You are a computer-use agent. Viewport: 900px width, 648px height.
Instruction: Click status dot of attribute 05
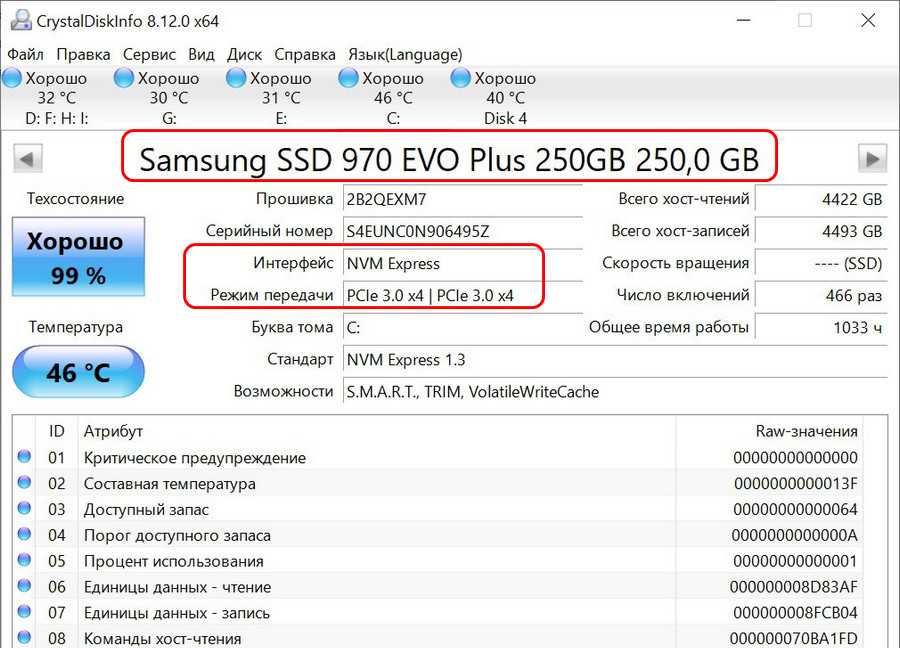pos(24,559)
